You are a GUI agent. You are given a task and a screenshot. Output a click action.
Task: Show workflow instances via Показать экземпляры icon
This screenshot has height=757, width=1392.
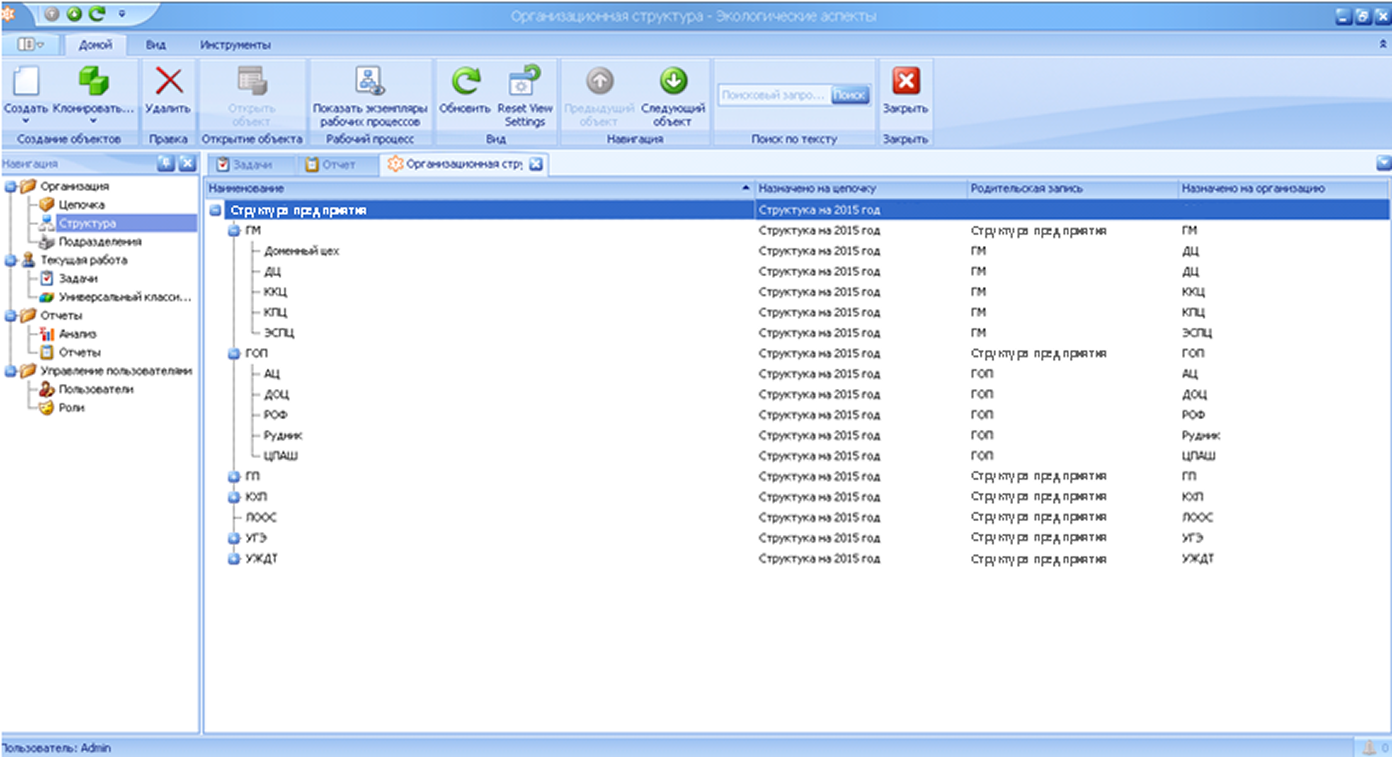369,82
